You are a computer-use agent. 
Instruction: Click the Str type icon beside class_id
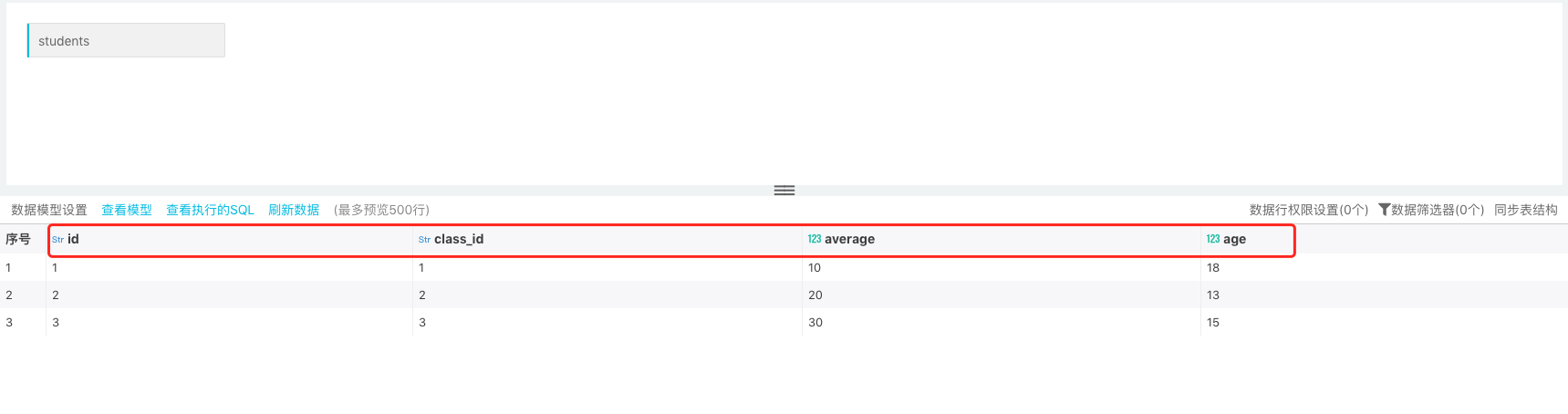click(424, 240)
